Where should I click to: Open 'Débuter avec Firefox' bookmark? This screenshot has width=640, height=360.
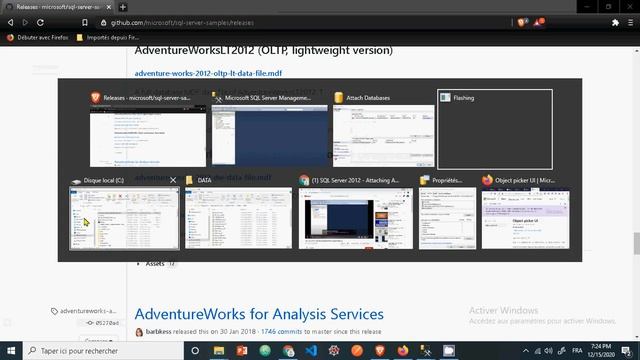coord(38,38)
